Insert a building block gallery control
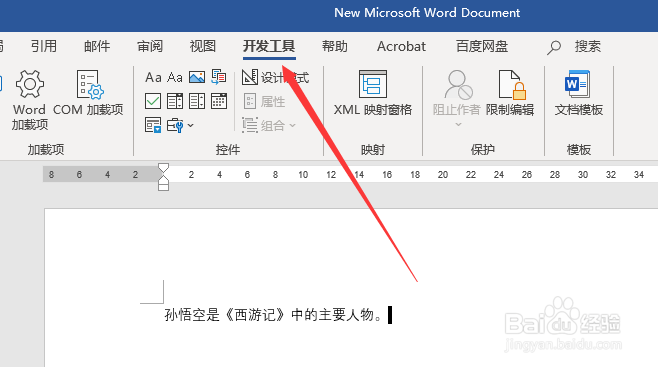Screen dimensions: 658x367 click(x=219, y=77)
